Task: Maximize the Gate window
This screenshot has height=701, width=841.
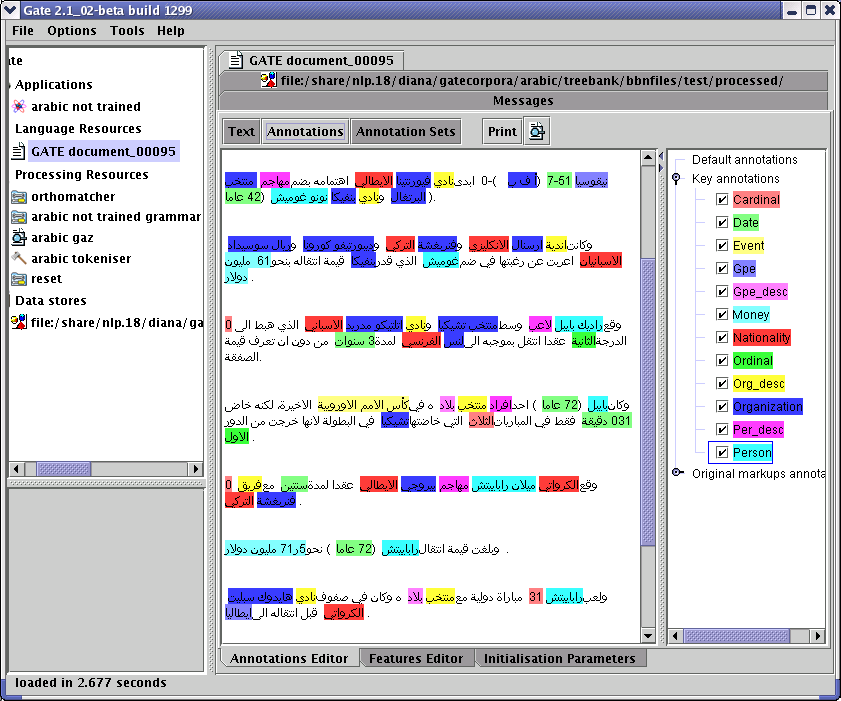Action: (812, 10)
